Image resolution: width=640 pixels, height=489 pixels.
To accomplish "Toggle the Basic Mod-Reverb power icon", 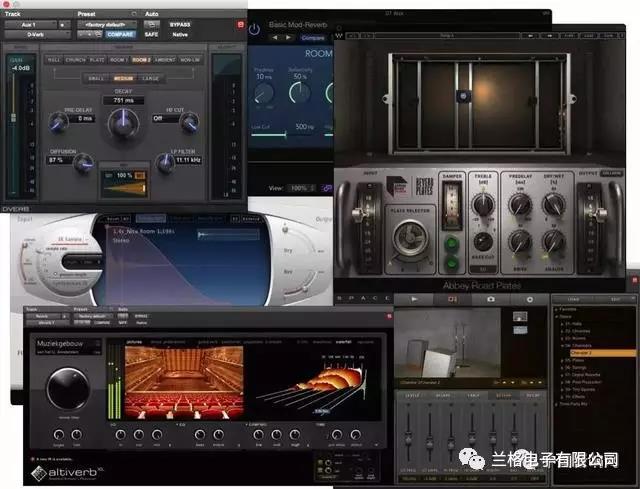I will point(254,29).
